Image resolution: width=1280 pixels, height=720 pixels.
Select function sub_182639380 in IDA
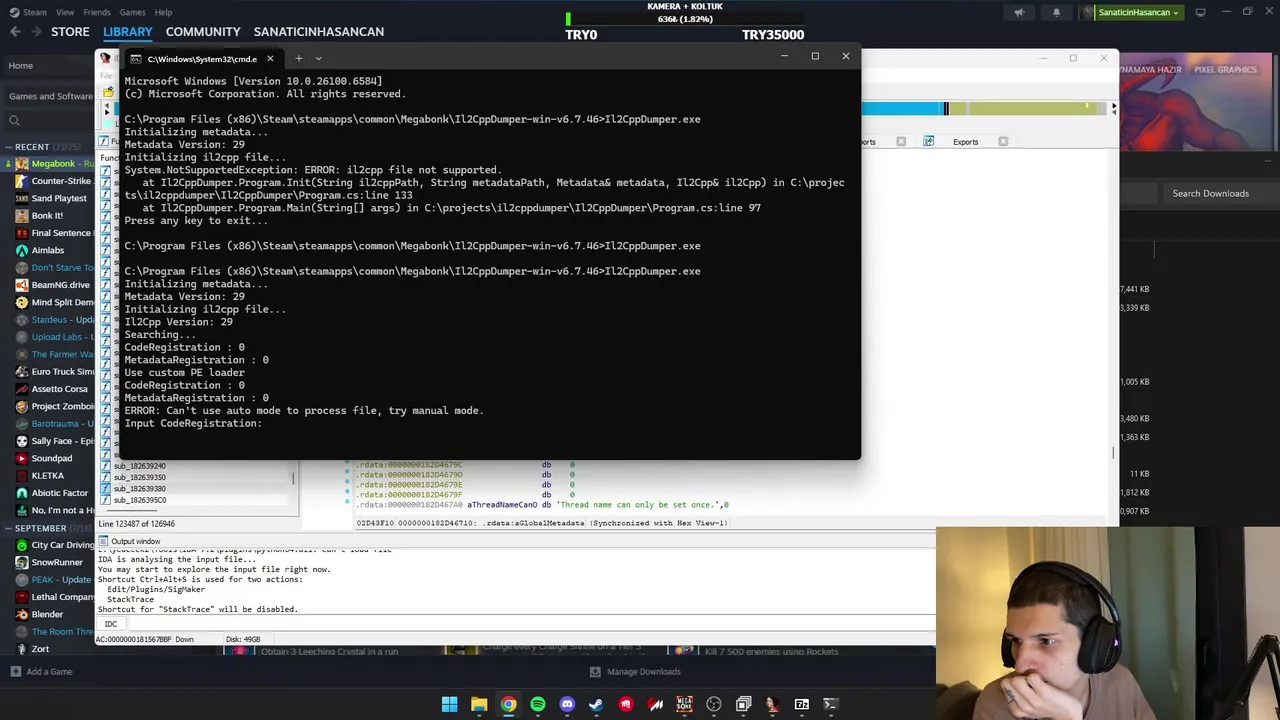click(139, 489)
